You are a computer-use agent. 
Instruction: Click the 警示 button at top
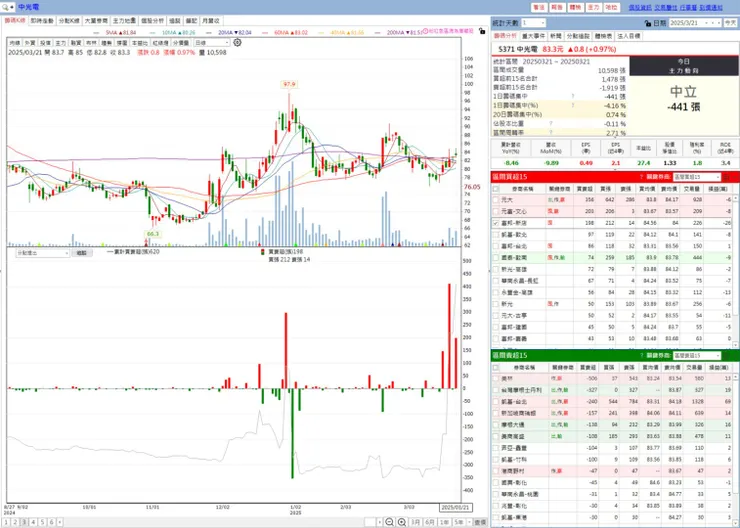tap(538, 8)
